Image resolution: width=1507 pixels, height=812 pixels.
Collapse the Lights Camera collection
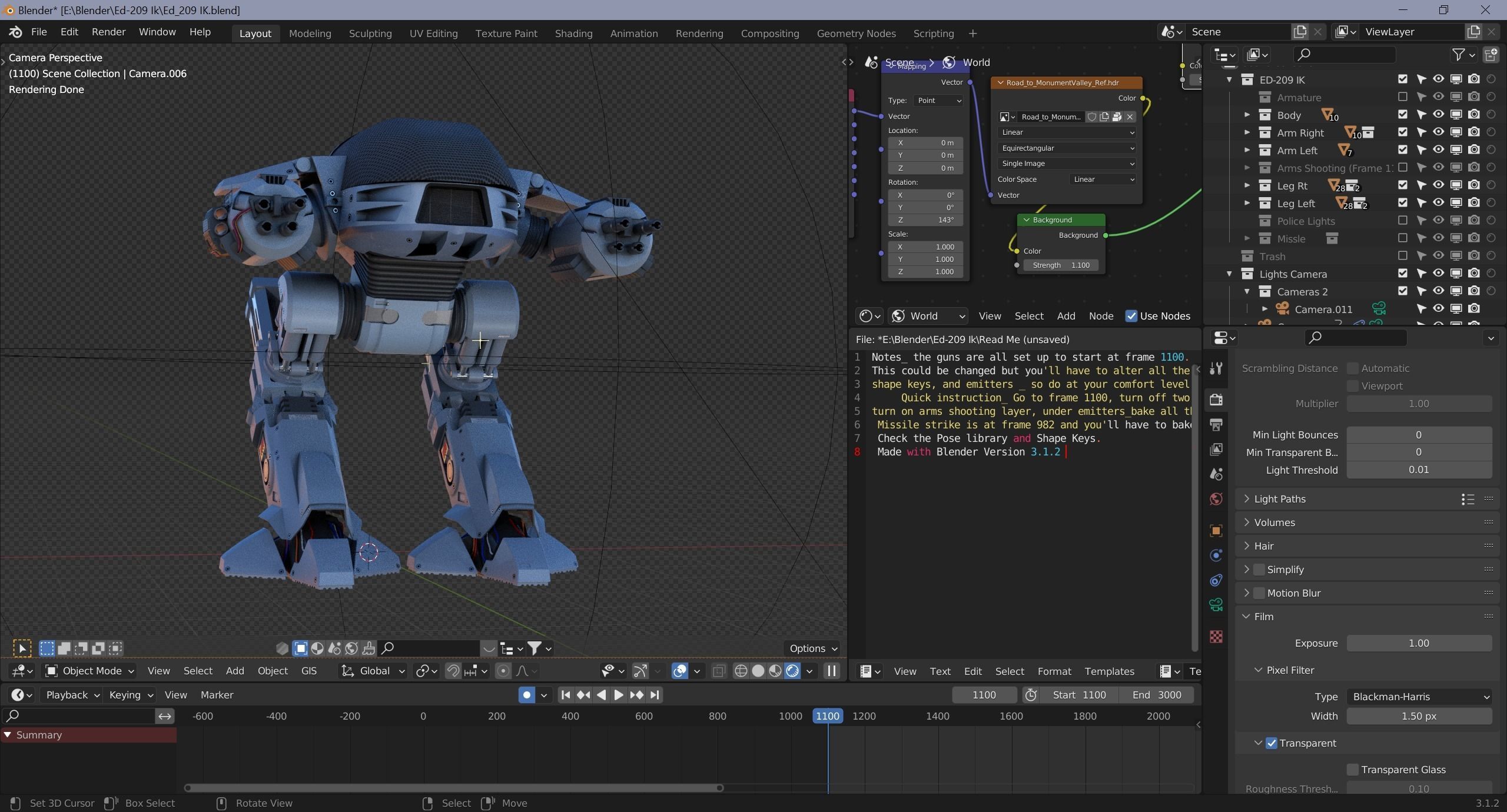tap(1229, 274)
